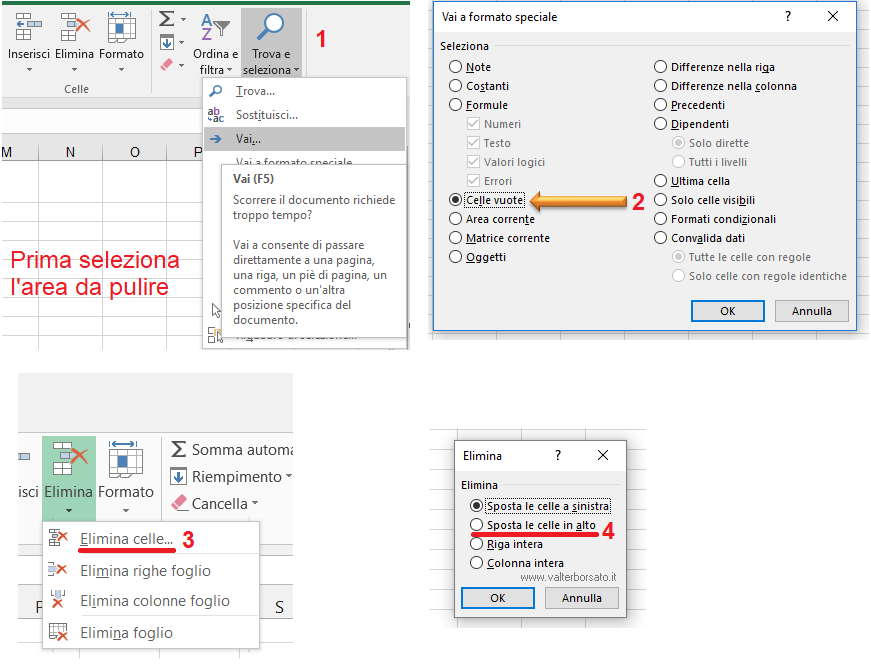Image resolution: width=871 pixels, height=664 pixels.
Task: Click Annulla in the Elimina dialog
Action: tap(581, 598)
